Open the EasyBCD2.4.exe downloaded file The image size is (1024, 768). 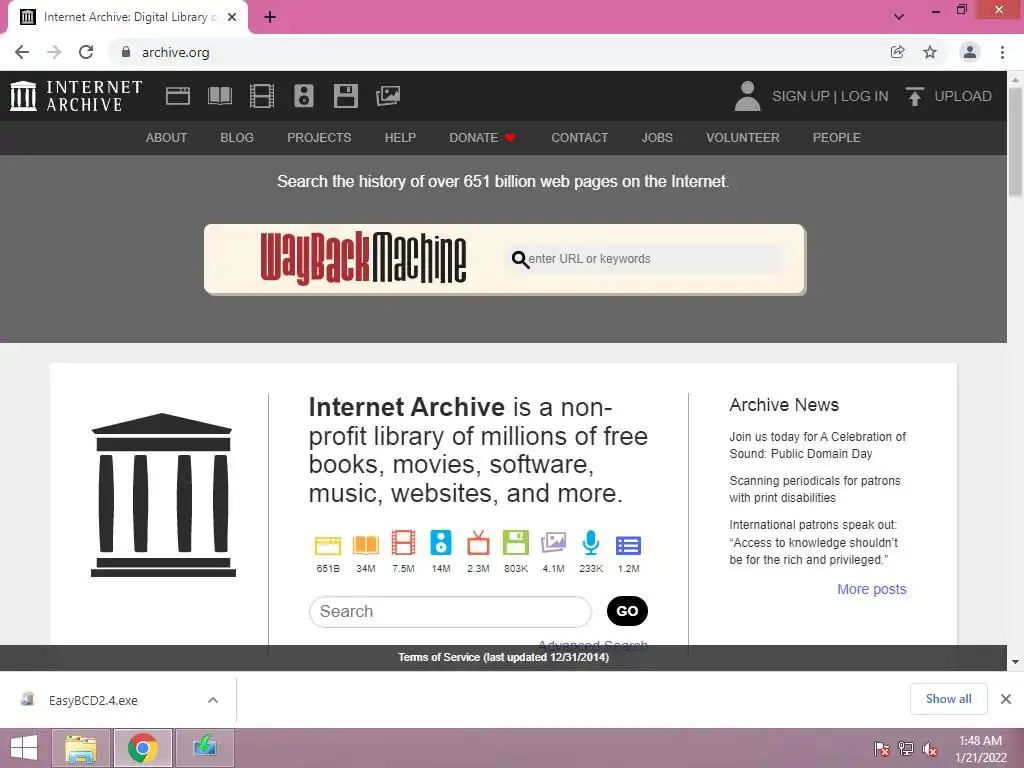coord(93,700)
